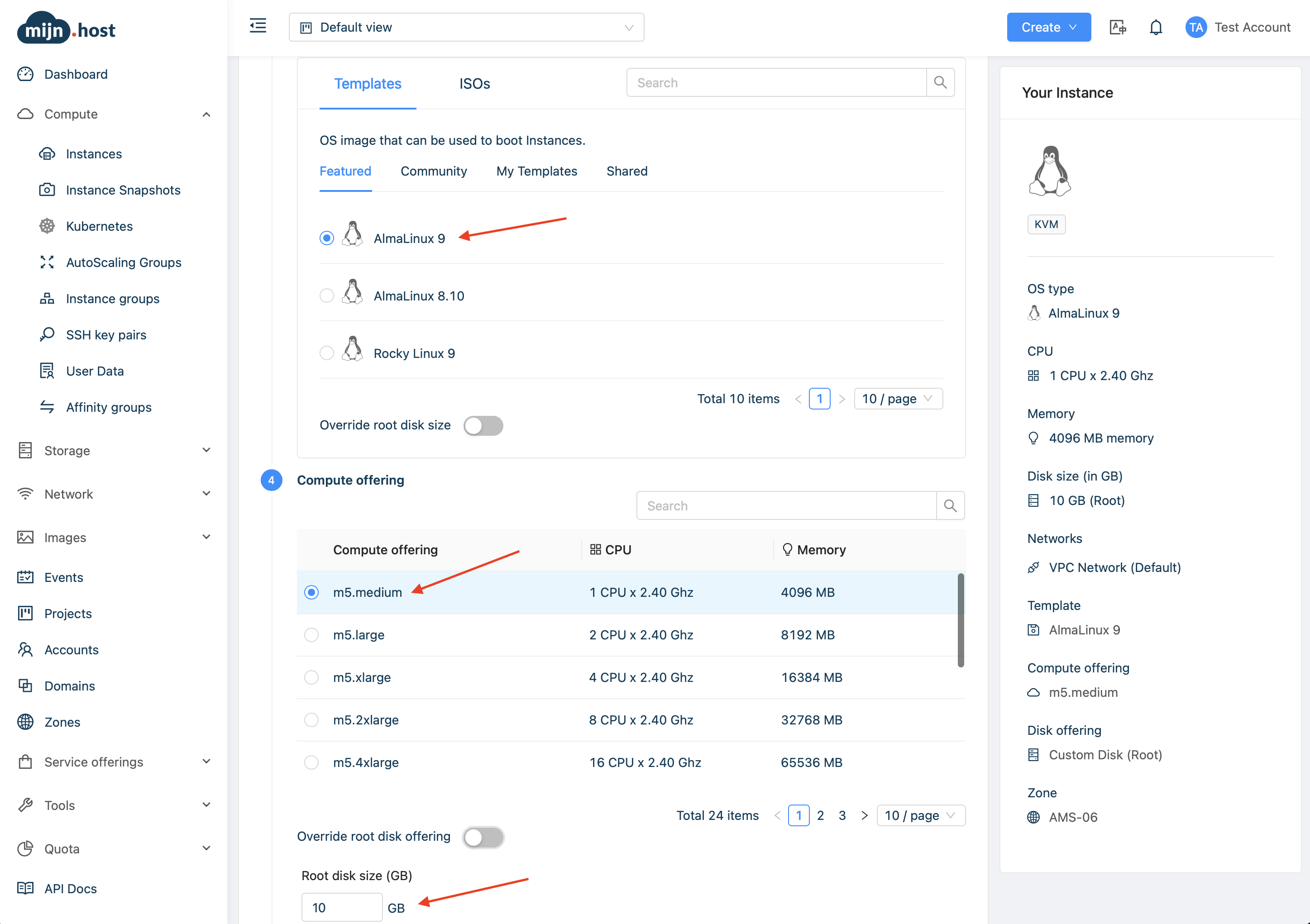Click the compute offering list scrollbar
The image size is (1310, 924).
960,620
